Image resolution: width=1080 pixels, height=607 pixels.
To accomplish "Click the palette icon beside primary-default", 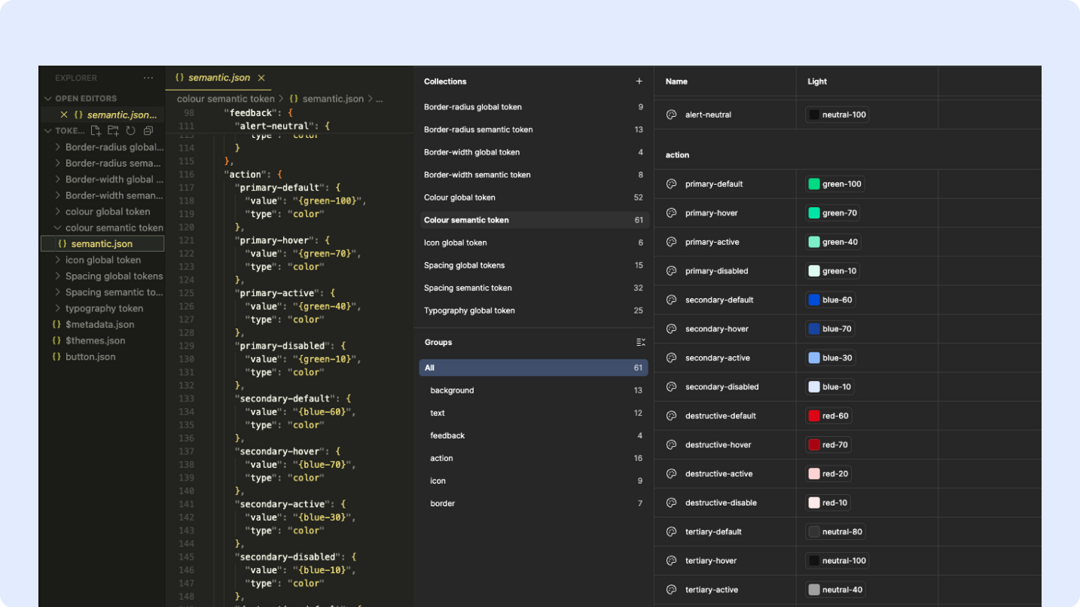I will [x=671, y=184].
